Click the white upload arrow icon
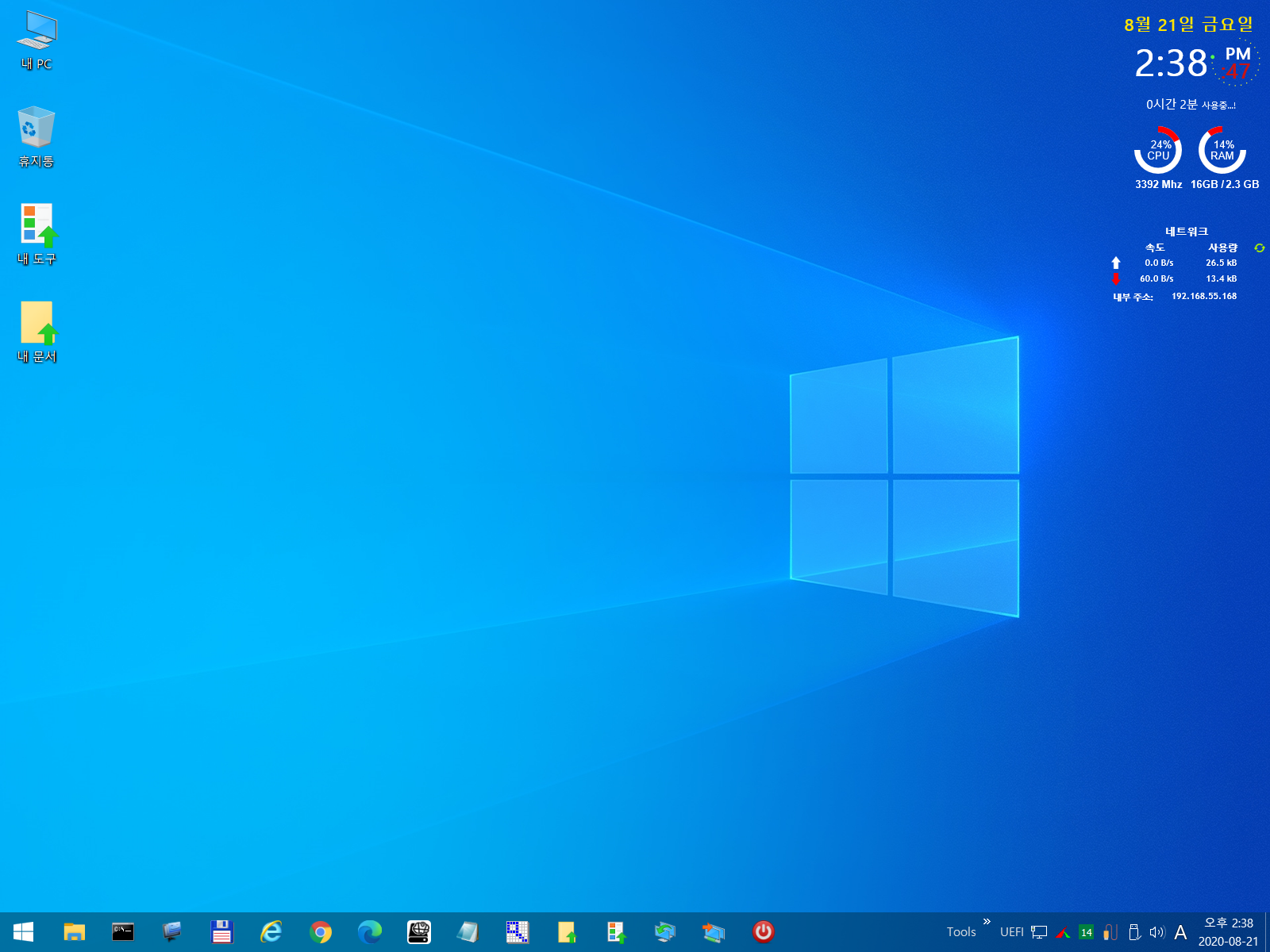The image size is (1270, 952). coord(1116,263)
